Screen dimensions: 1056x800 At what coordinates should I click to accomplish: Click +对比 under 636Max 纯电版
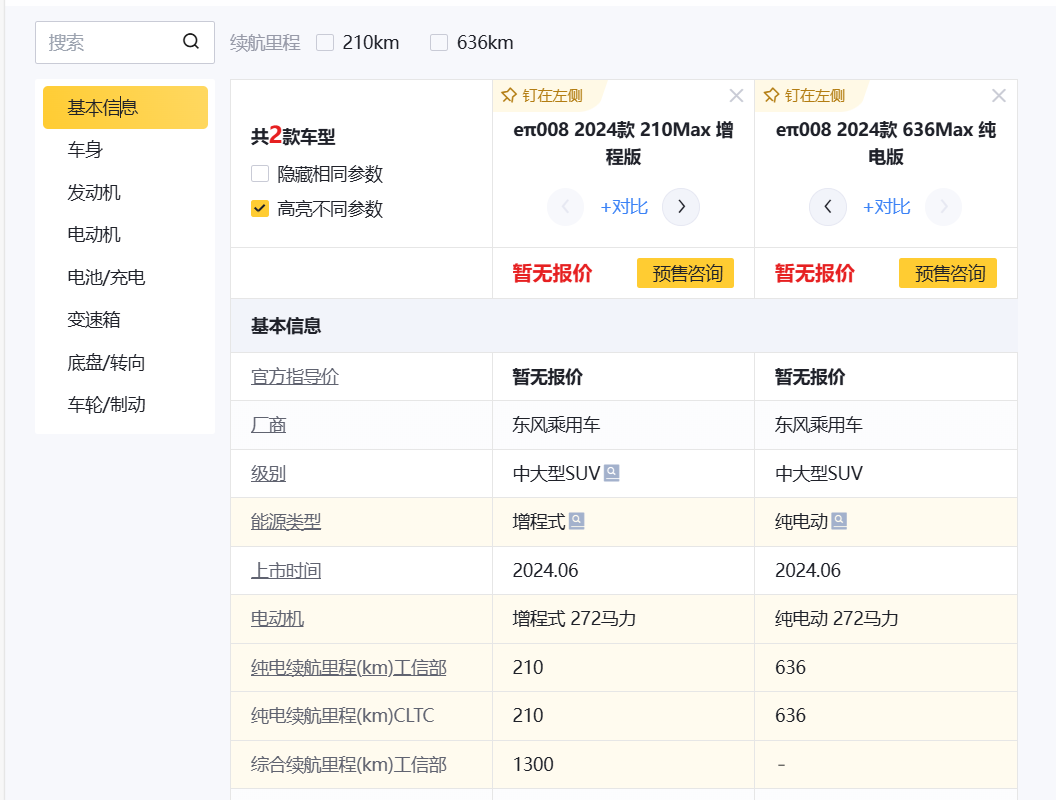(886, 207)
